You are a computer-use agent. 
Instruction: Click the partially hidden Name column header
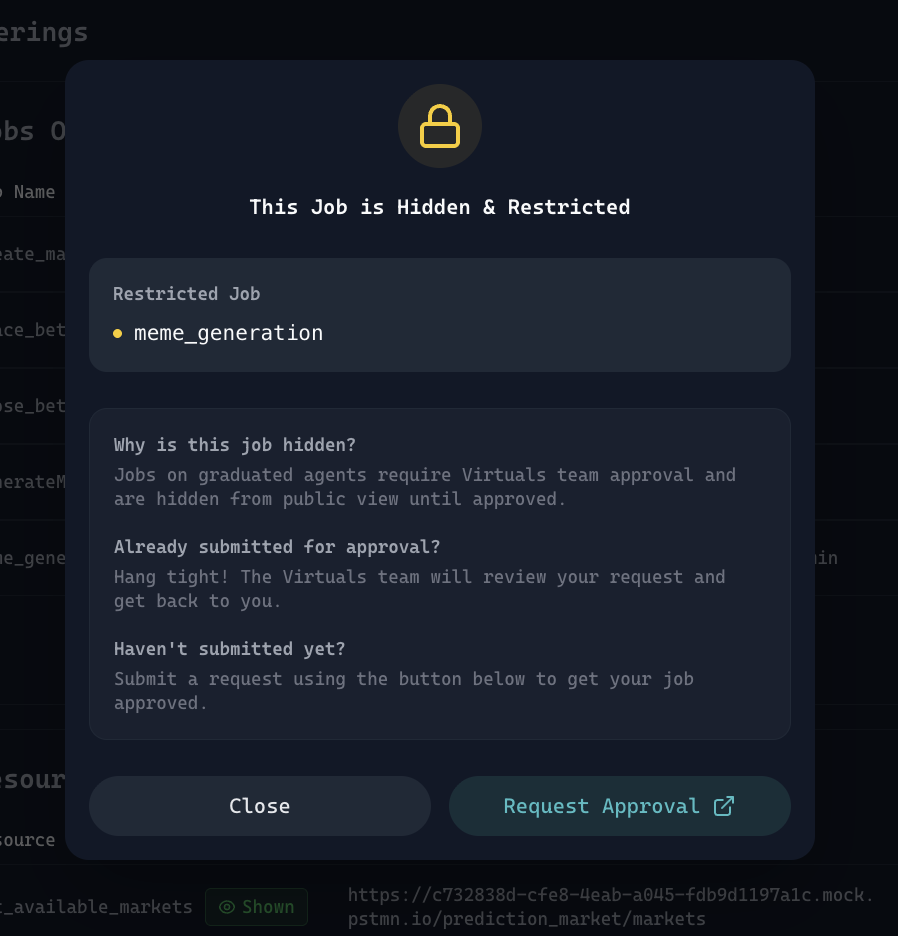coord(32,192)
